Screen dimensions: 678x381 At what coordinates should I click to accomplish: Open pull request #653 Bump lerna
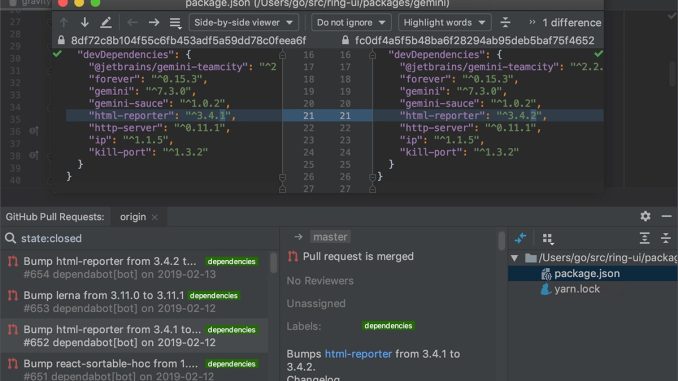[x=134, y=301]
